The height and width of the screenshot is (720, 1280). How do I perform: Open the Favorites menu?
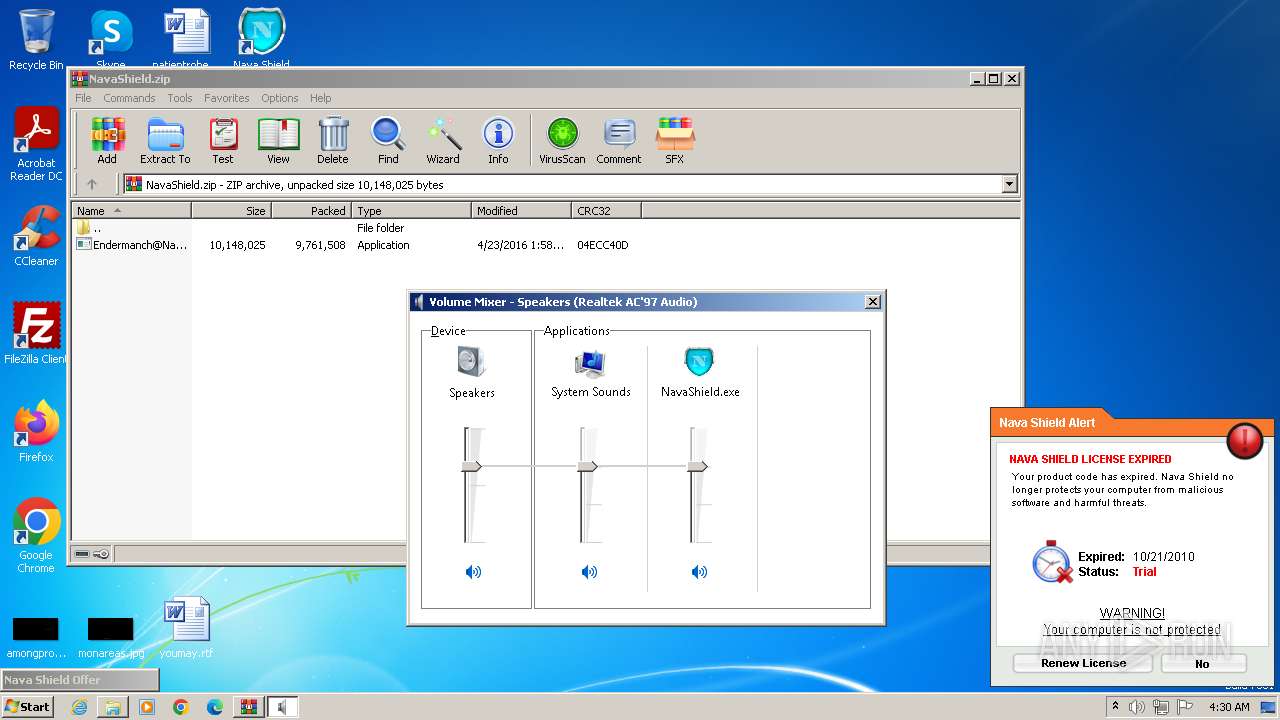tap(227, 98)
